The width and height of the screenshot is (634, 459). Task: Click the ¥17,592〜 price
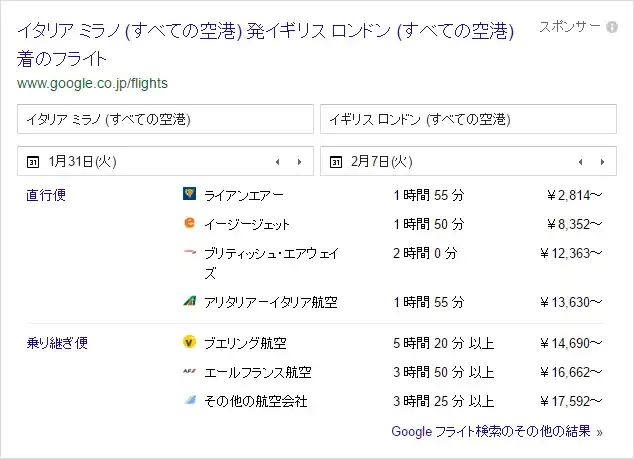point(571,402)
